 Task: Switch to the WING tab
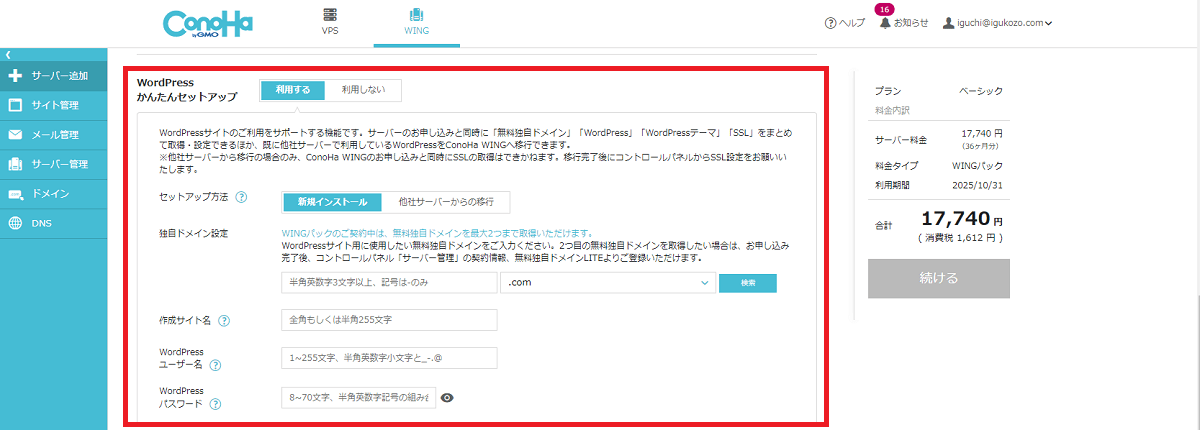click(x=417, y=22)
